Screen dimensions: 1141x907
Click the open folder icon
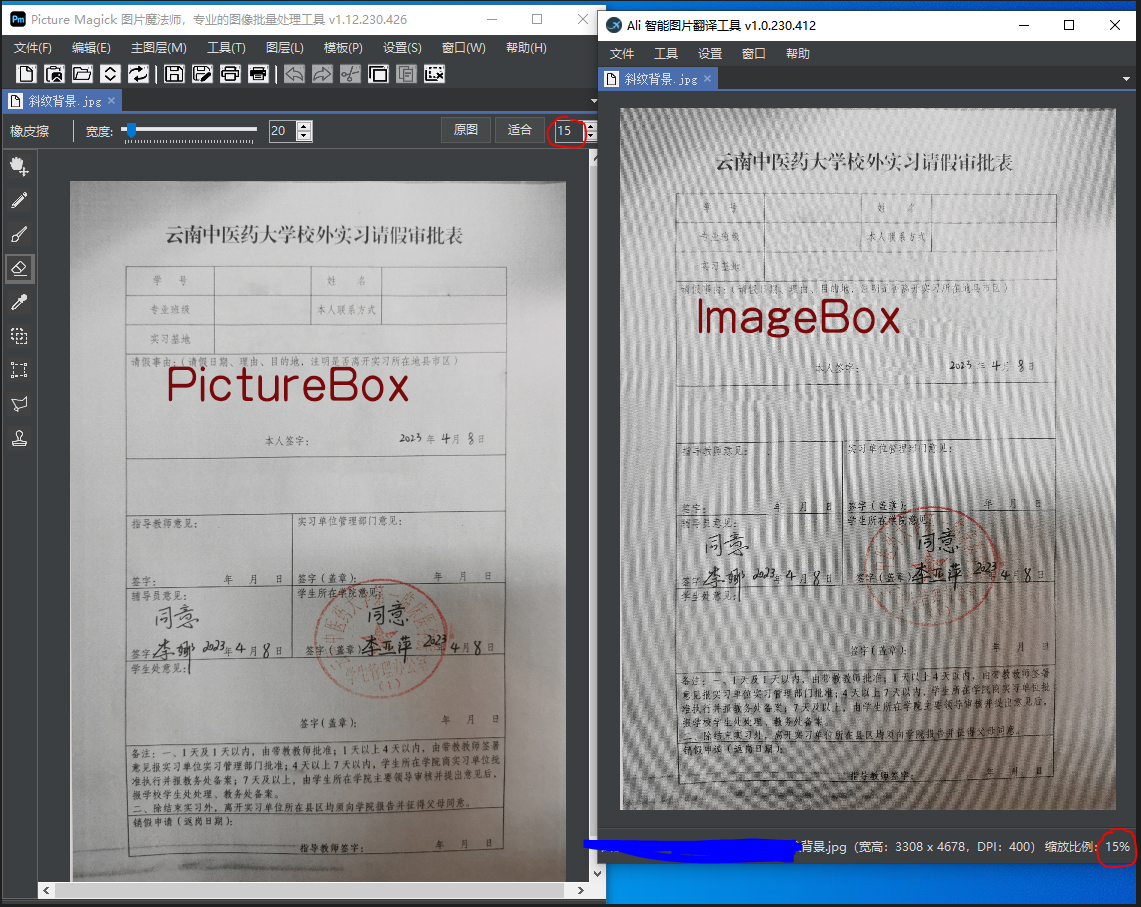(82, 74)
